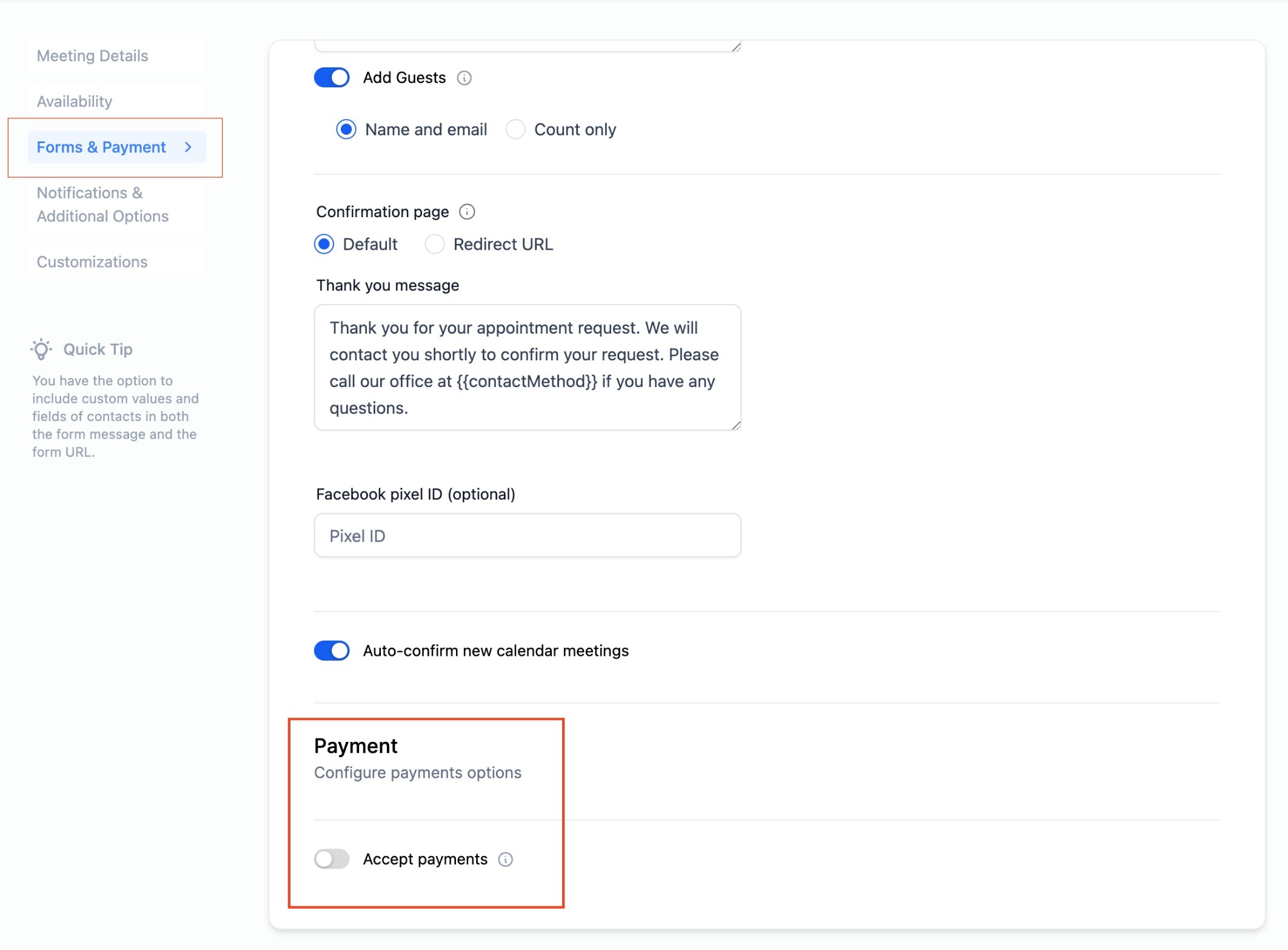Turn off Auto-confirm new calendar meetings
1288x950 pixels.
(332, 651)
